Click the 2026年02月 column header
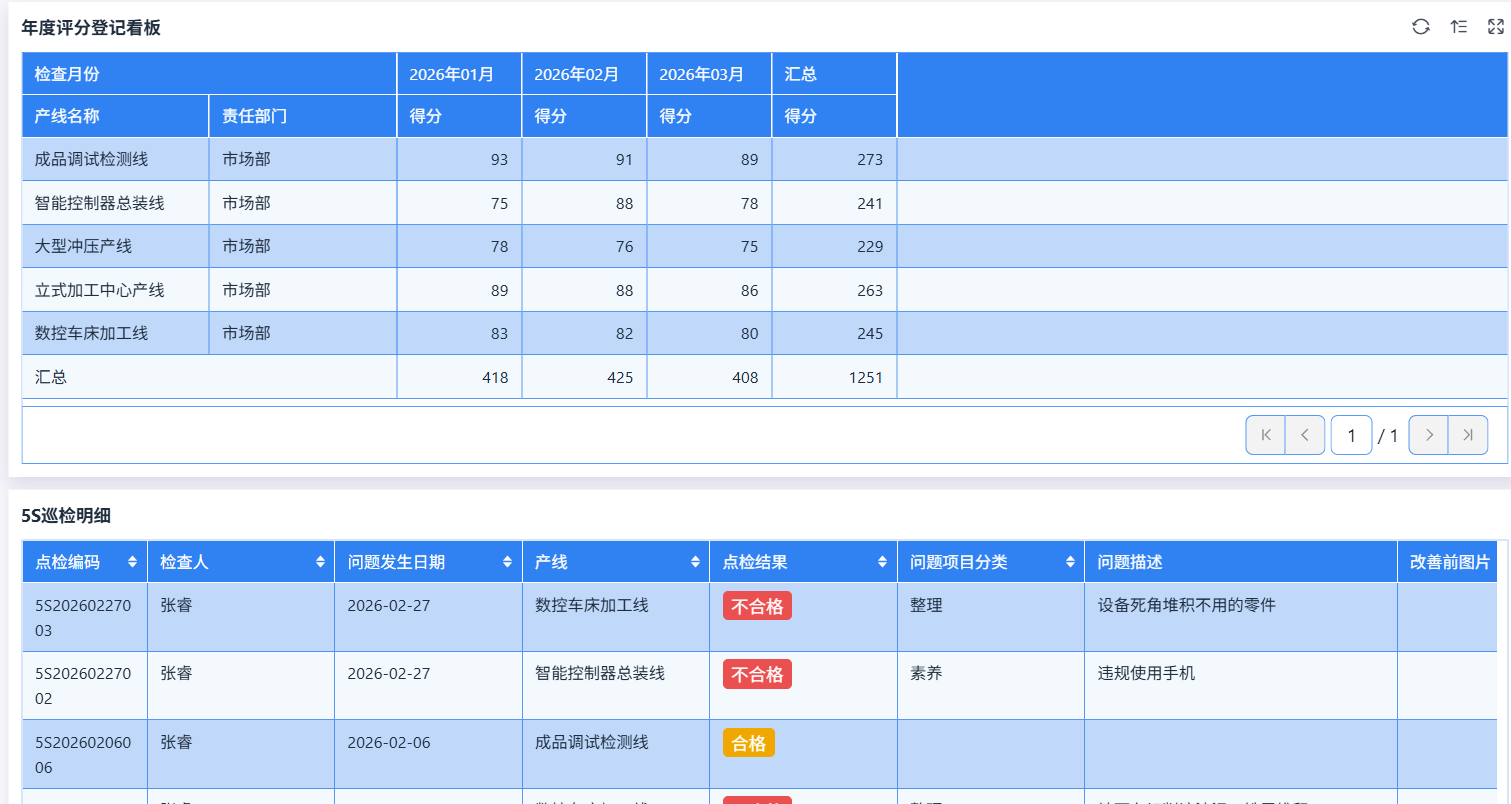 pyautogui.click(x=584, y=74)
